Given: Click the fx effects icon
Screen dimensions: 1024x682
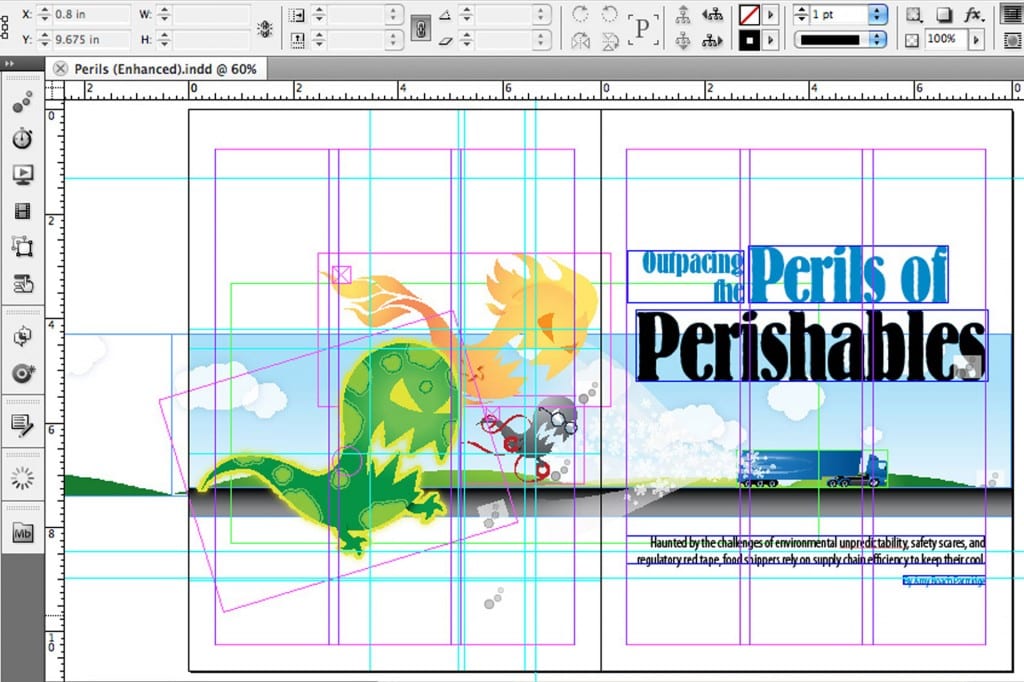Looking at the screenshot, I should point(973,15).
